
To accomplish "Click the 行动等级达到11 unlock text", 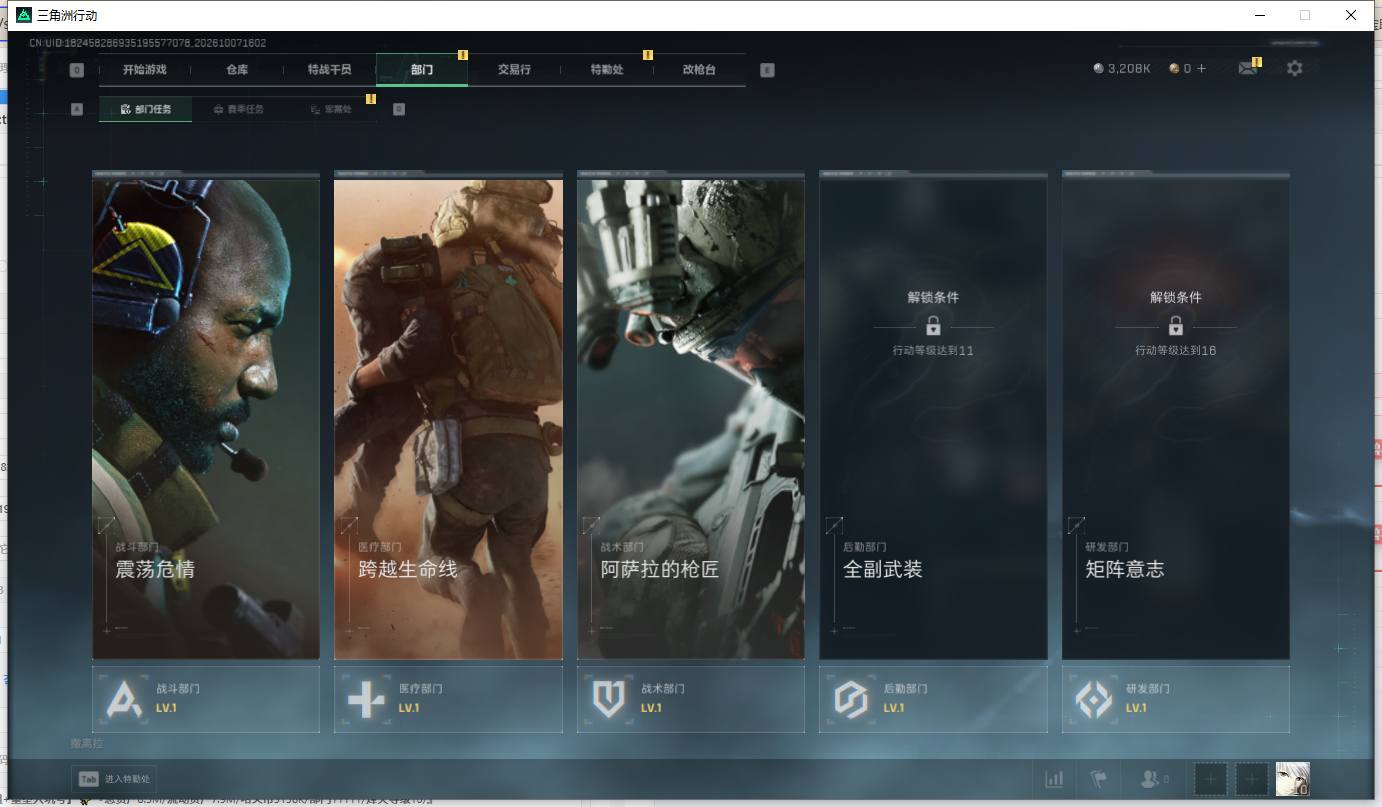I will pos(933,351).
